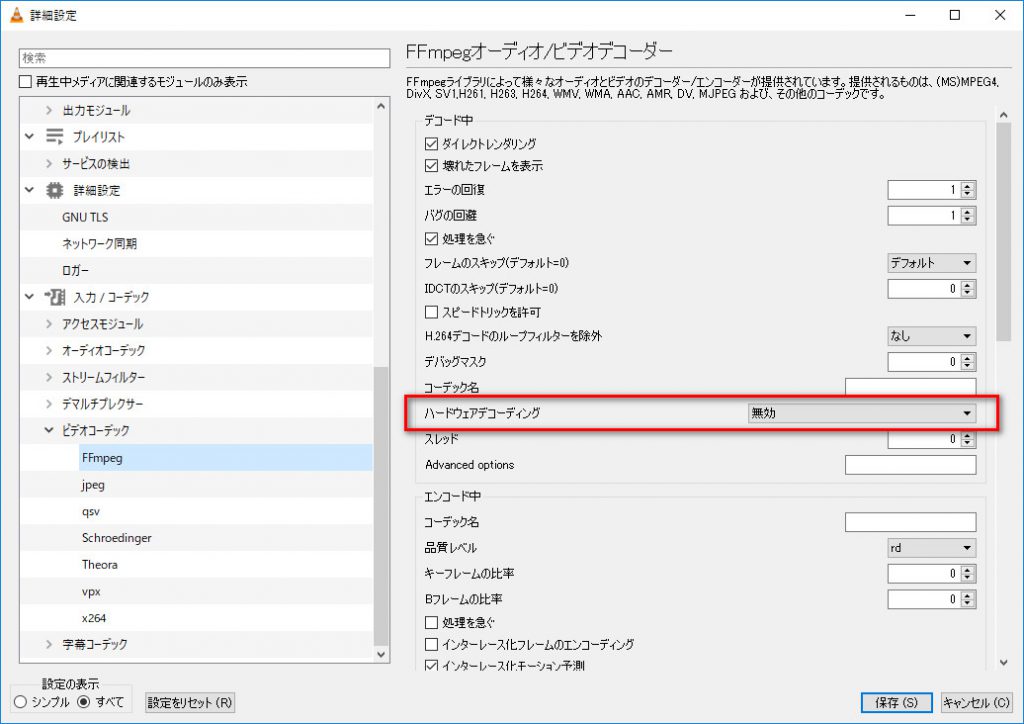Select the jpeg tree item
Viewport: 1024px width, 724px height.
coord(93,484)
